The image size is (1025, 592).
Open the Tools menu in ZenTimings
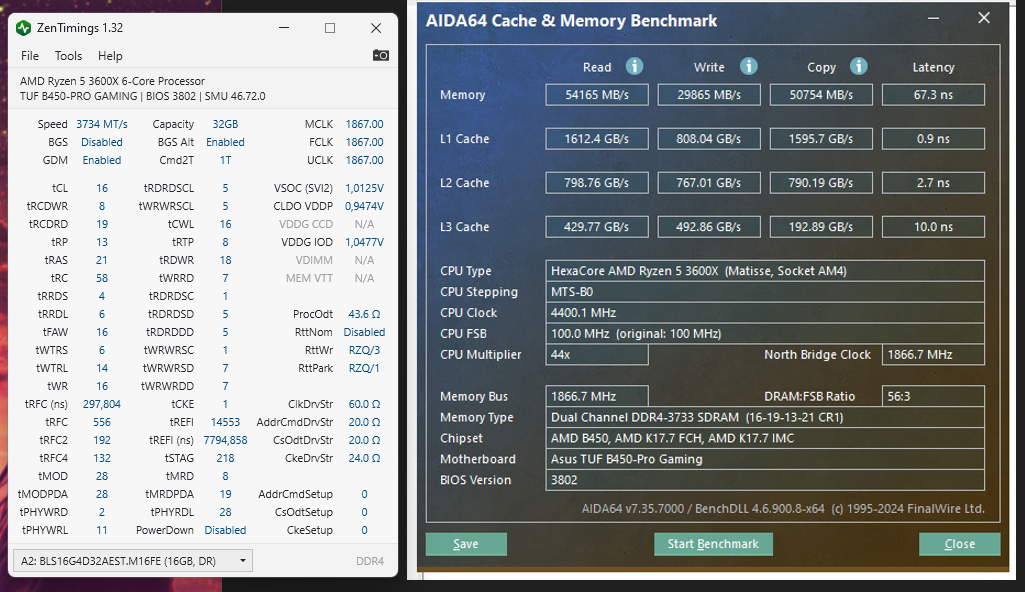(x=68, y=56)
